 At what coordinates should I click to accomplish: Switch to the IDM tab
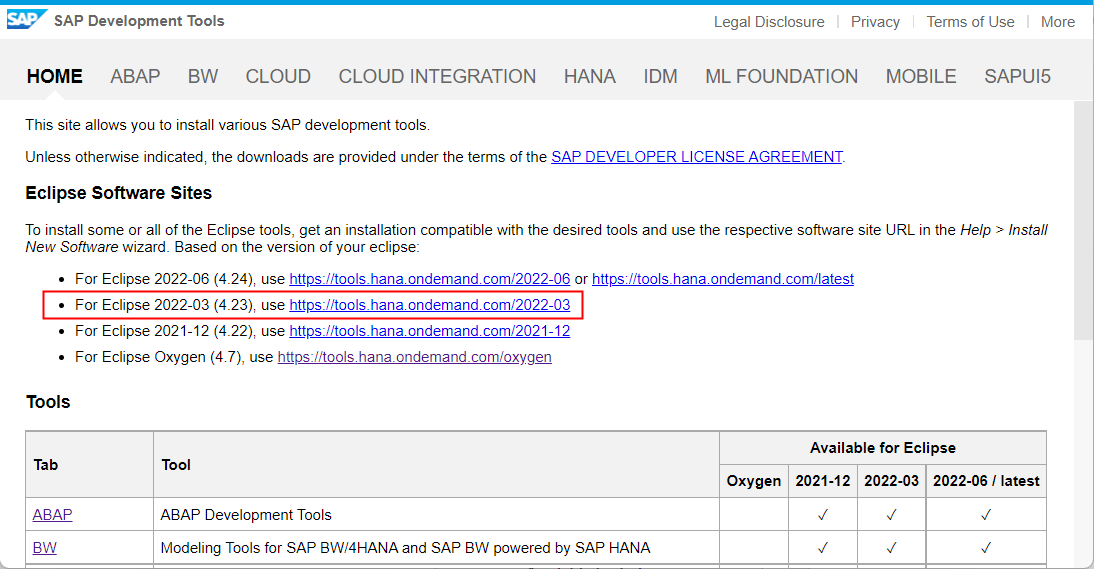661,76
